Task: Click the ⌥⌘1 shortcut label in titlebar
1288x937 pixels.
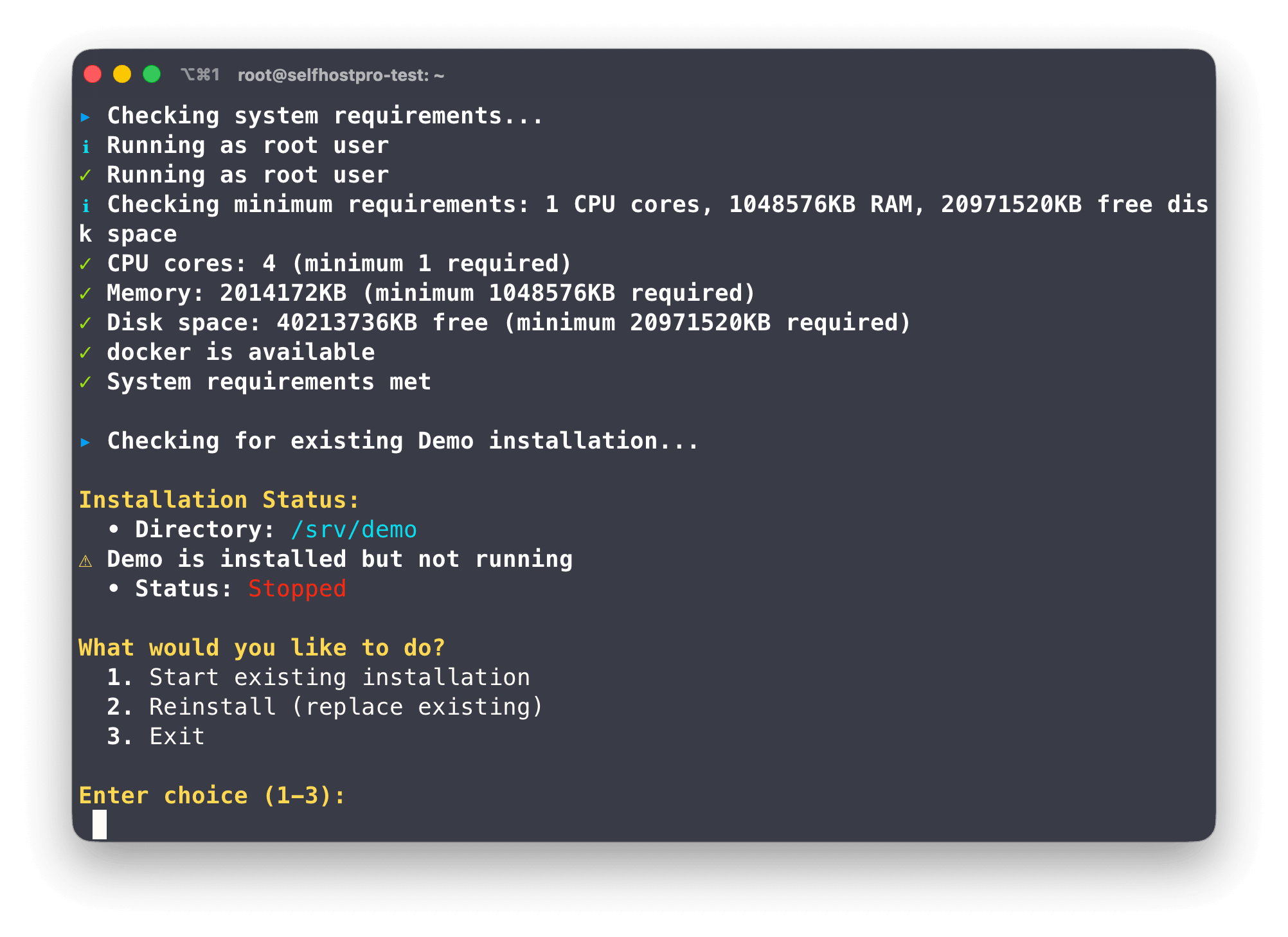Action: (200, 74)
